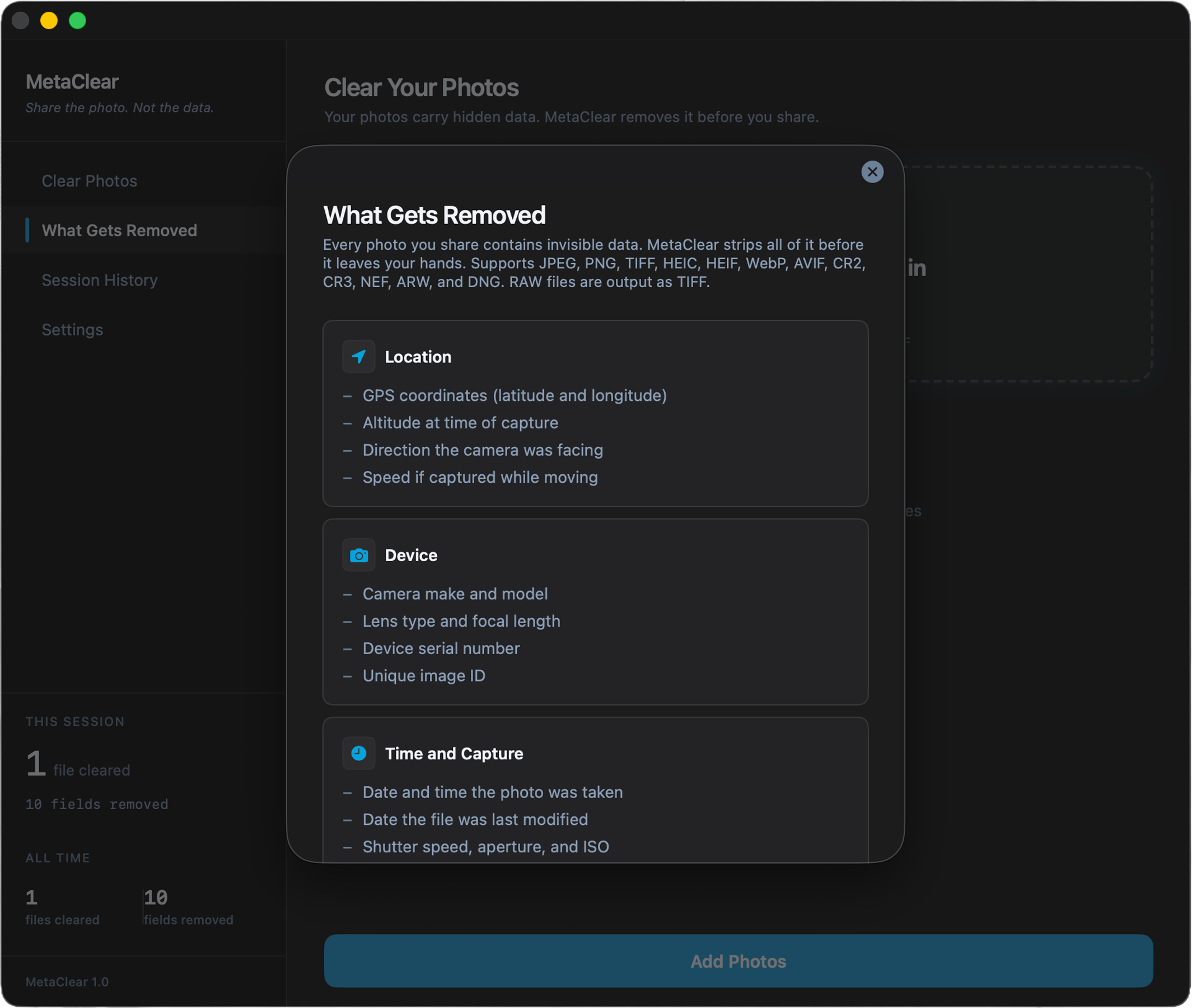The width and height of the screenshot is (1192, 1008).
Task: Click 'Camera make and model' item
Action: 455,594
